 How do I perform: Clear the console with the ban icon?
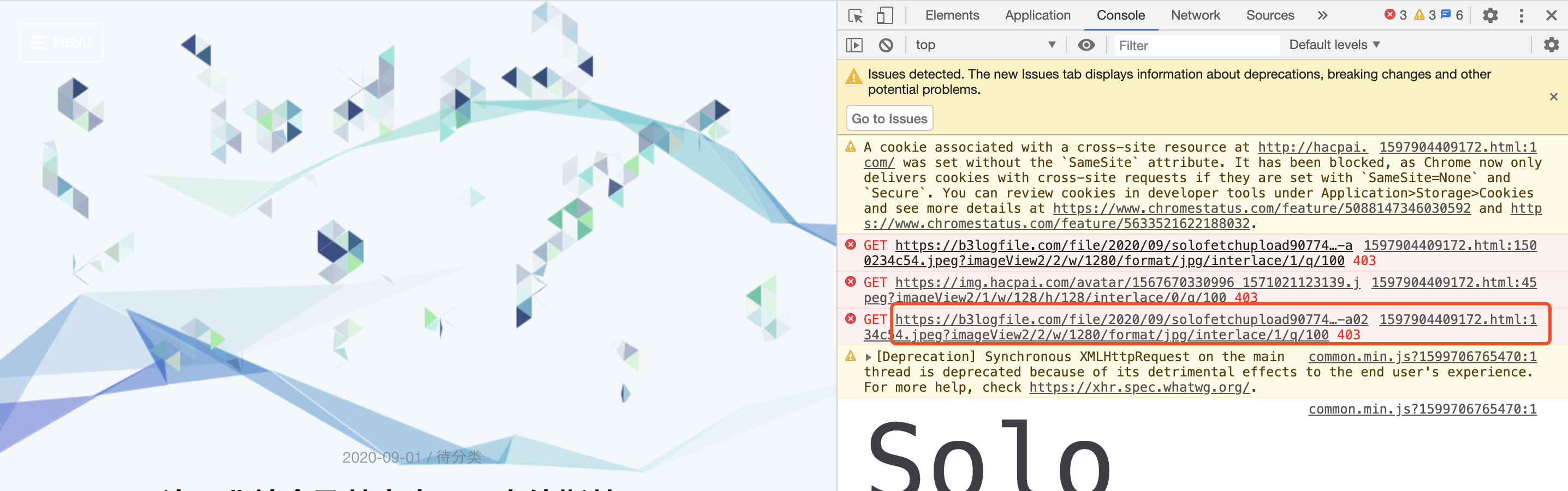click(x=886, y=45)
